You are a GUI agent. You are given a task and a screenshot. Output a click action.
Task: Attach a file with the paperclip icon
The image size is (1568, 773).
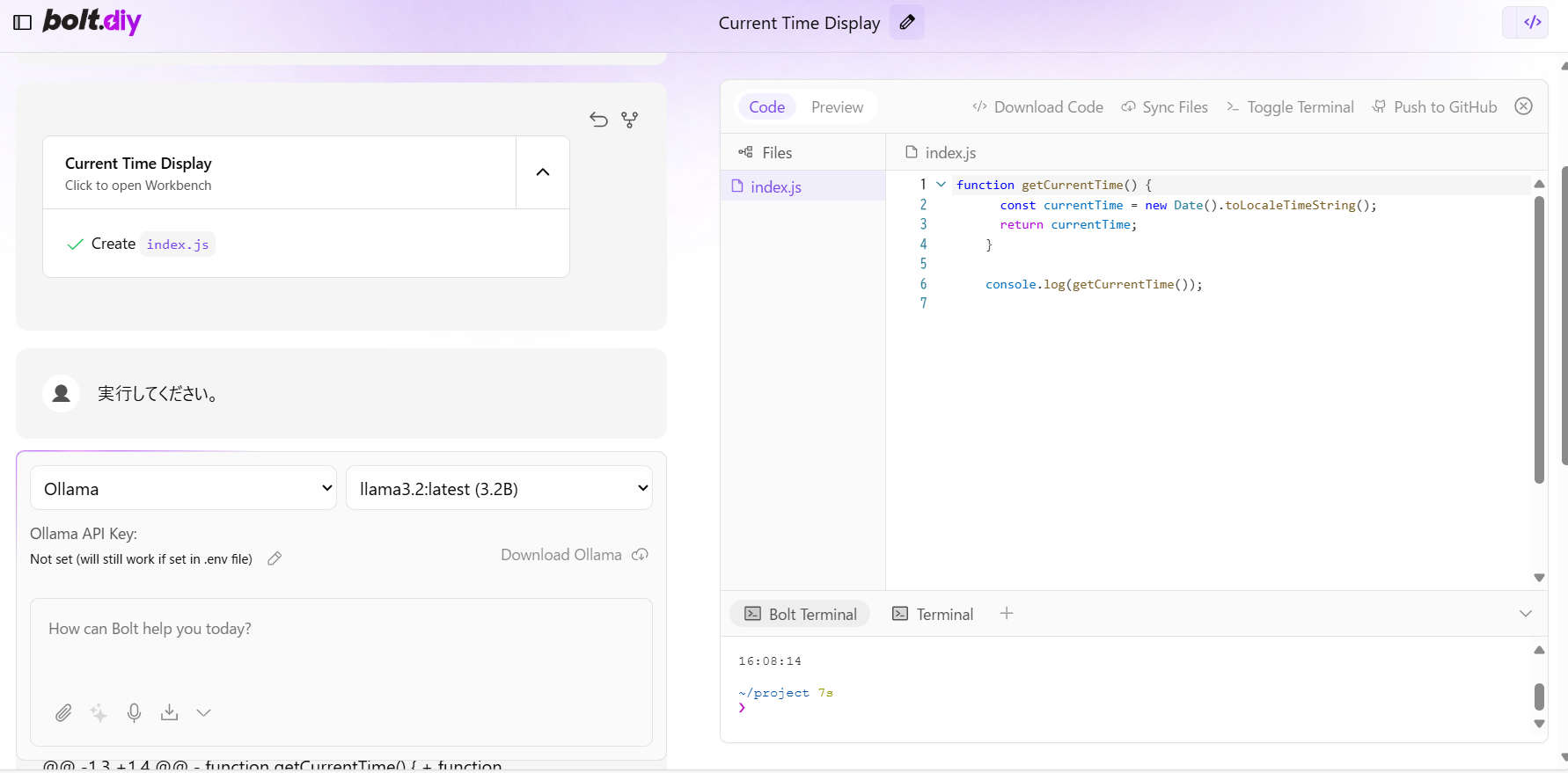pos(63,713)
